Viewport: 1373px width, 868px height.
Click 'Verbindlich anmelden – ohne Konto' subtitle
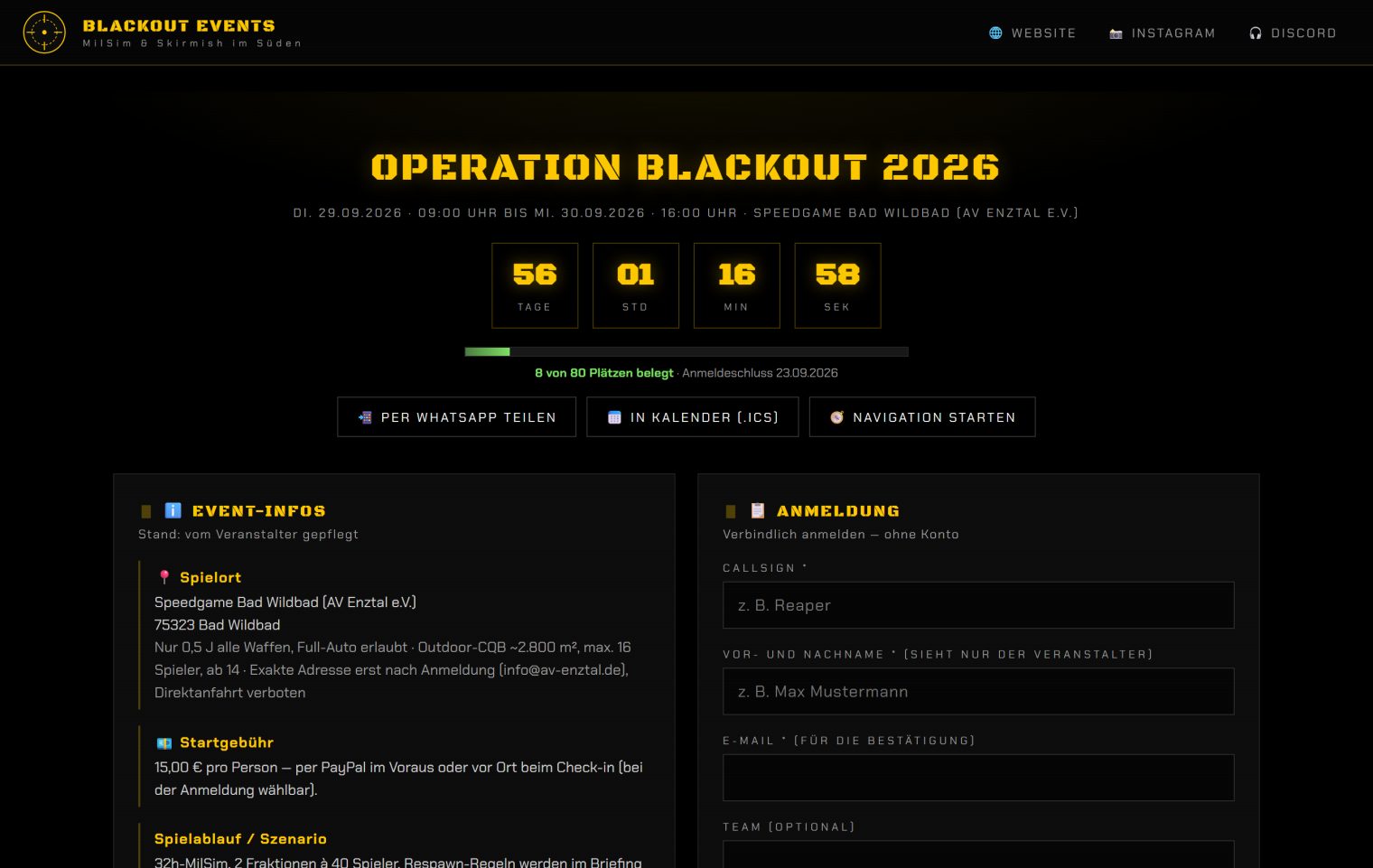point(841,535)
